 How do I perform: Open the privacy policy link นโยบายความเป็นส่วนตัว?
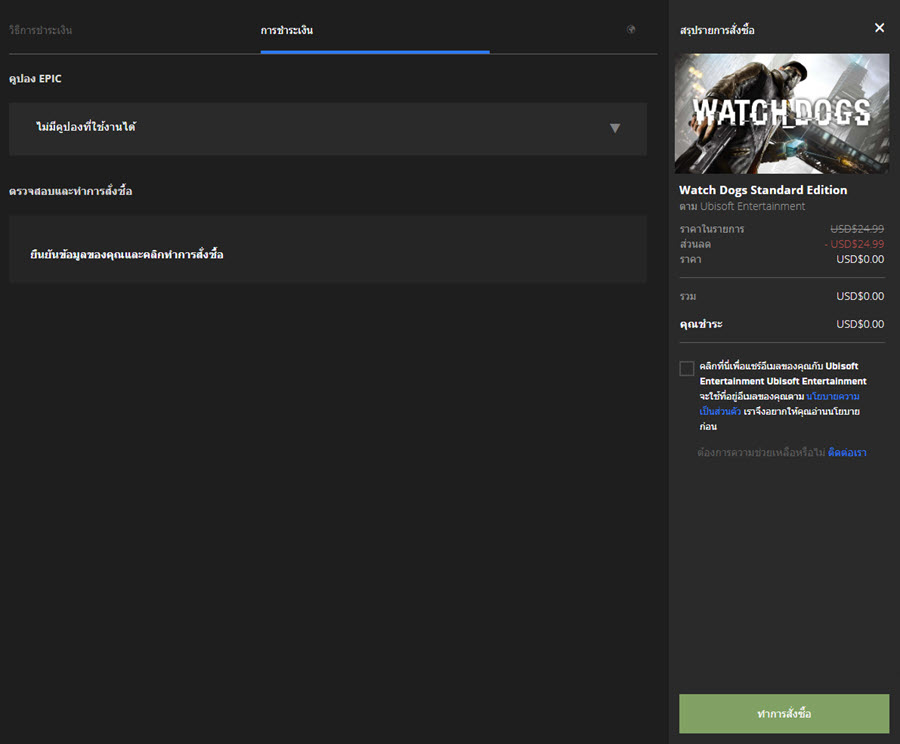point(779,404)
